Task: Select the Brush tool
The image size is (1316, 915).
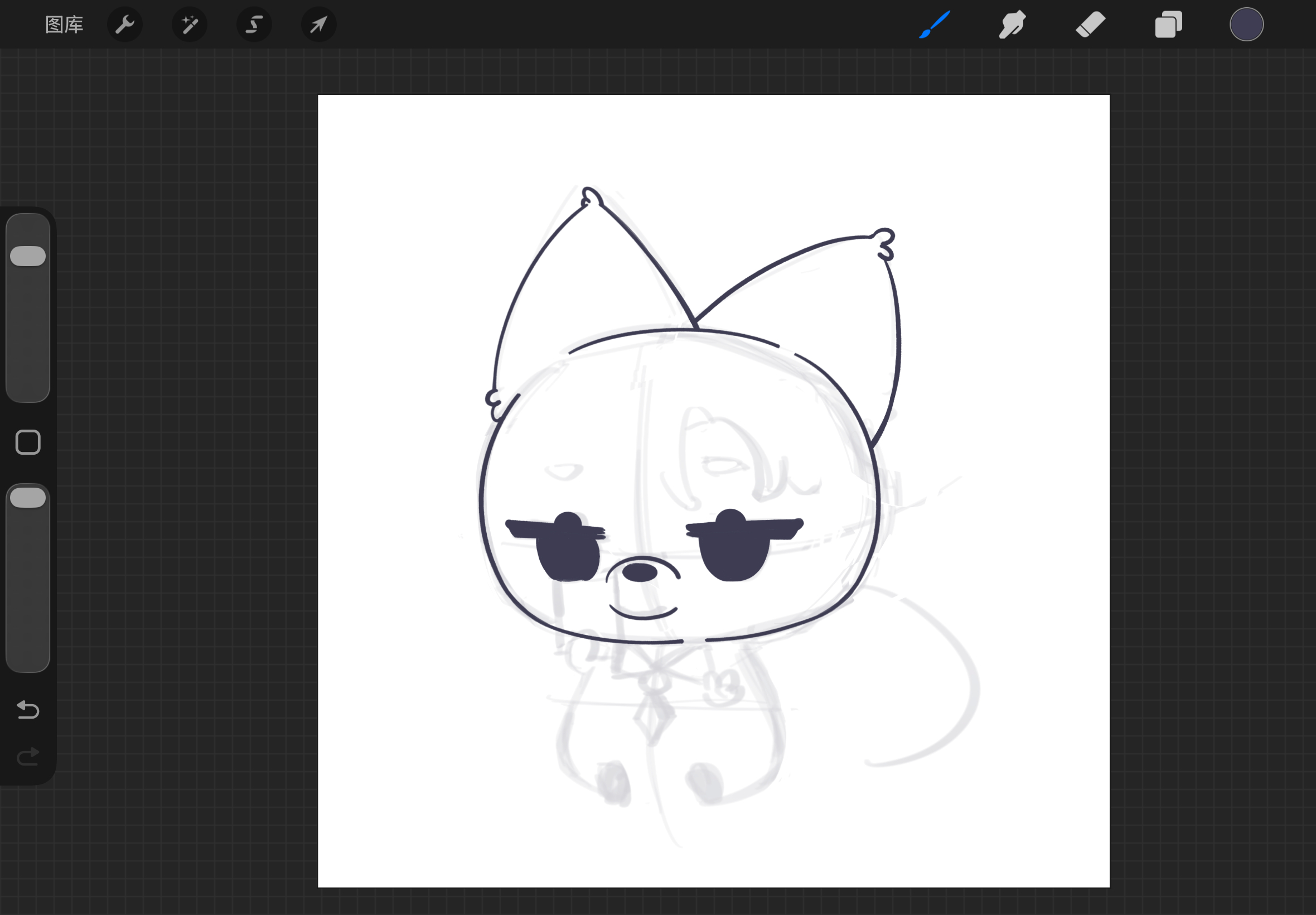Action: pyautogui.click(x=935, y=25)
